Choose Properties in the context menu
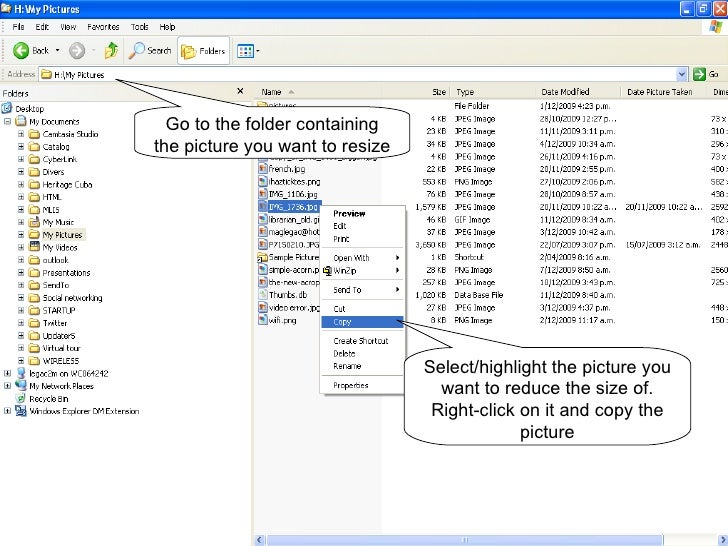The image size is (728, 546). click(362, 385)
